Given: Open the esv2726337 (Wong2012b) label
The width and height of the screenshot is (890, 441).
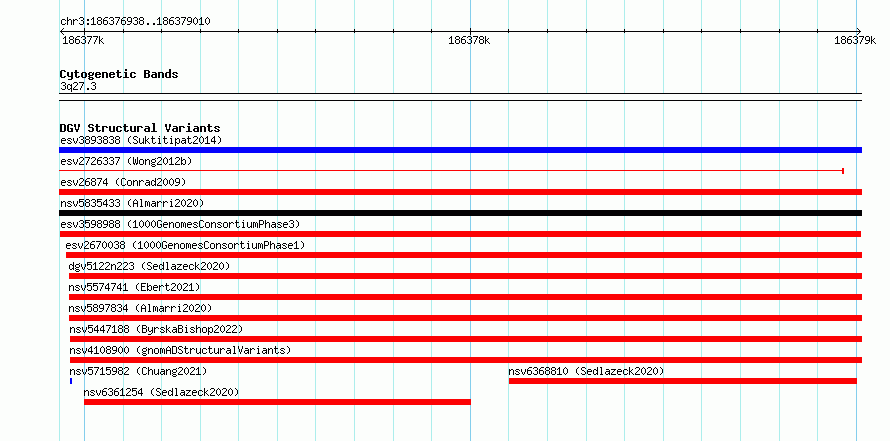Looking at the screenshot, I should 126,161.
